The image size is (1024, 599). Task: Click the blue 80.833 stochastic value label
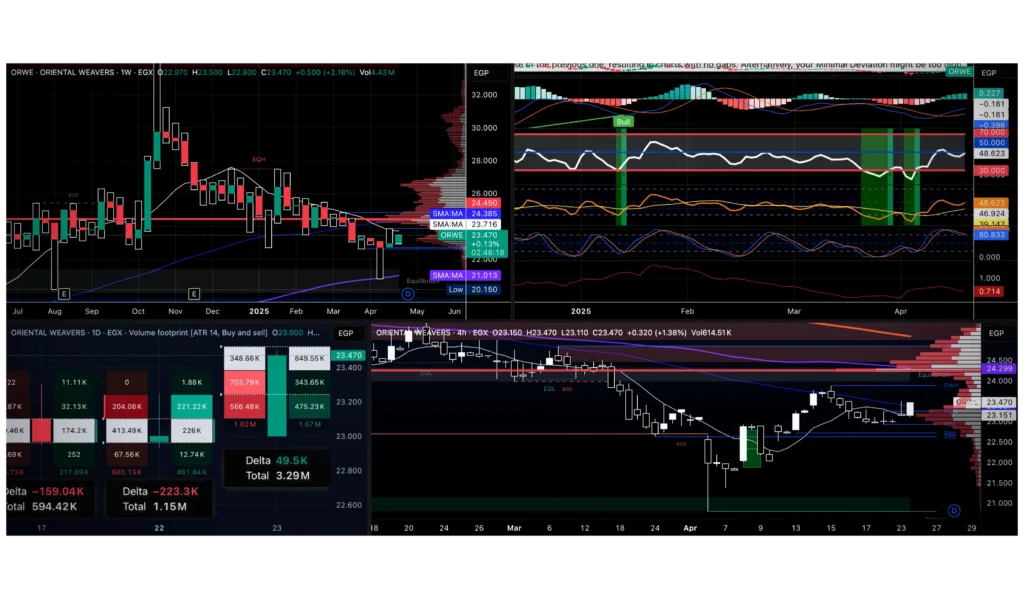point(991,235)
